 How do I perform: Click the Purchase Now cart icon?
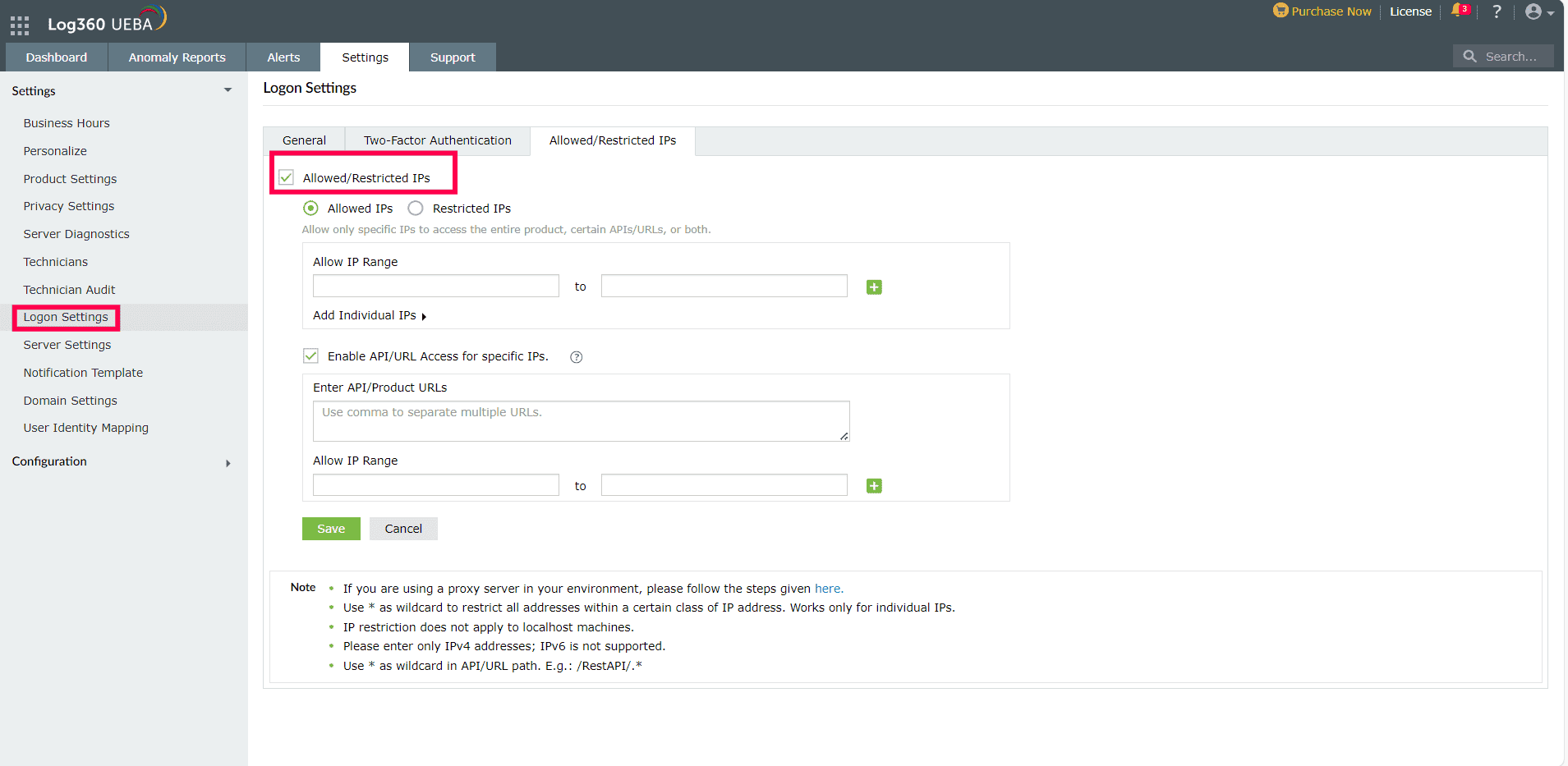click(x=1281, y=11)
